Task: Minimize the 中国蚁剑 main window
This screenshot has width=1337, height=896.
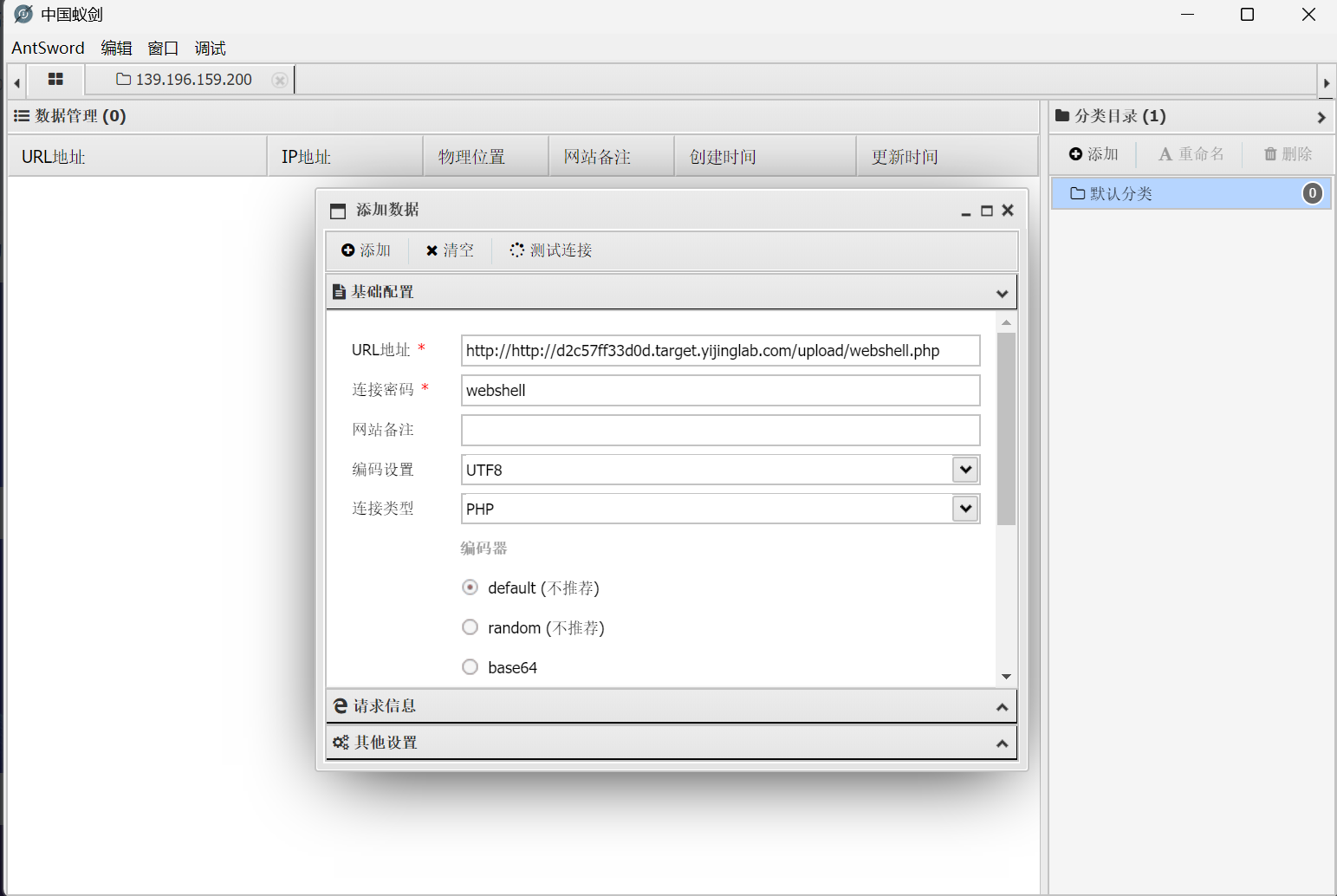Action: [1187, 15]
